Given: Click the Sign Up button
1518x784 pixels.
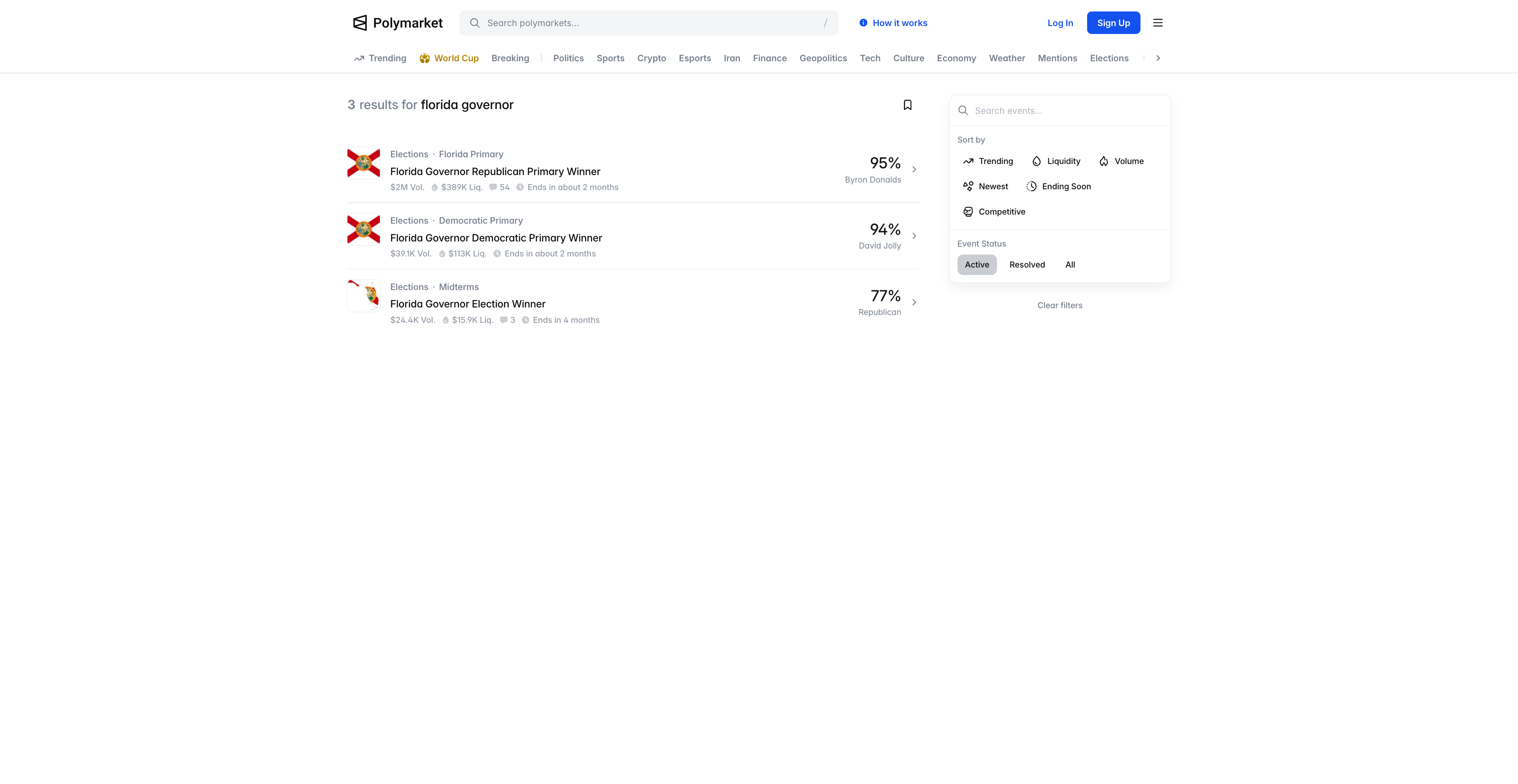Looking at the screenshot, I should [x=1113, y=23].
